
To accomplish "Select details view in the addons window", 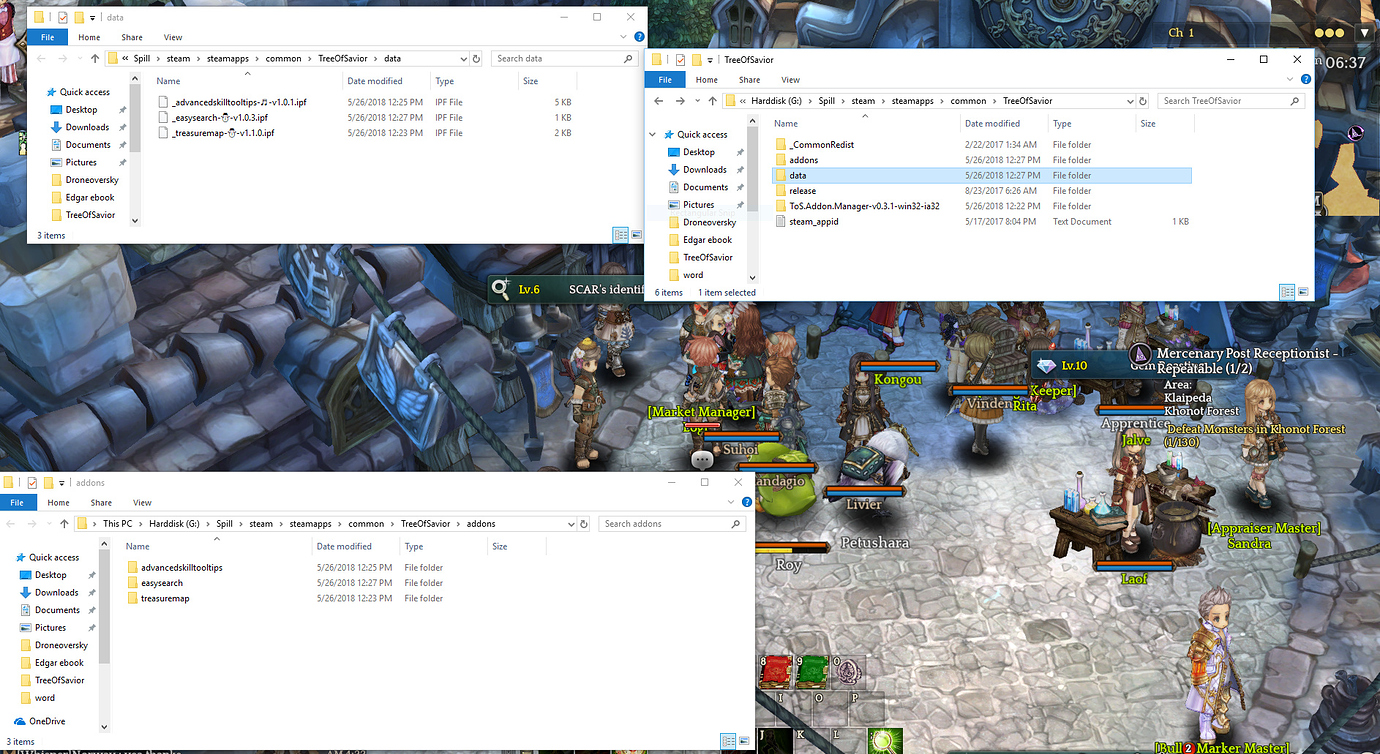I will [727, 742].
